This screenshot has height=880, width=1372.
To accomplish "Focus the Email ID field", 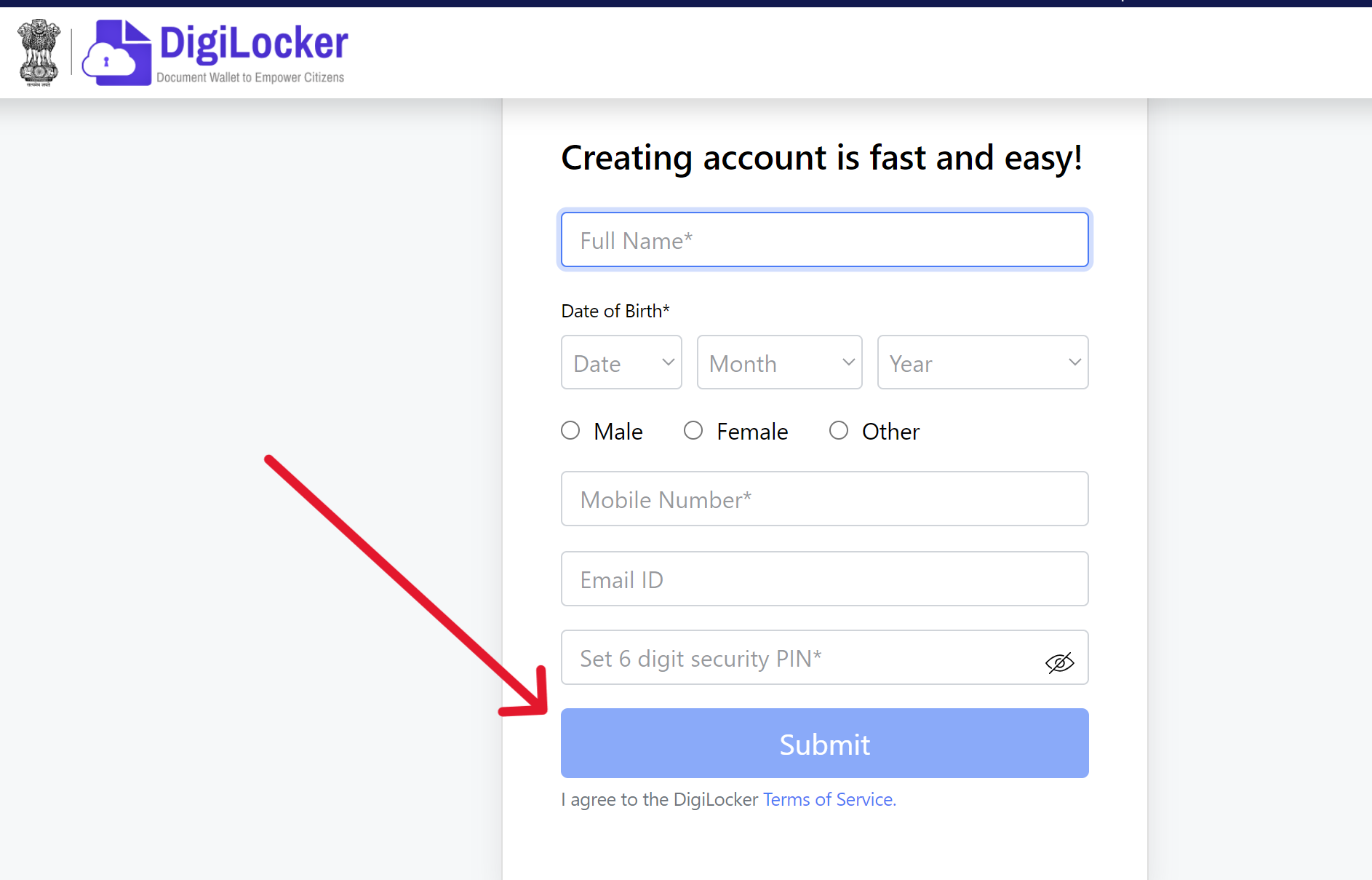I will coord(824,579).
